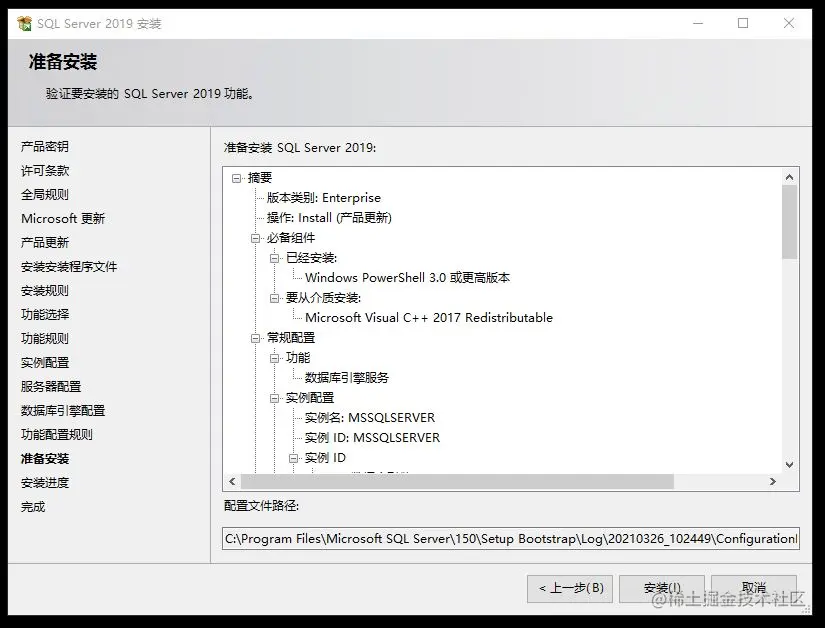Collapse the 实例配置 tree node
825x628 pixels.
(x=275, y=398)
